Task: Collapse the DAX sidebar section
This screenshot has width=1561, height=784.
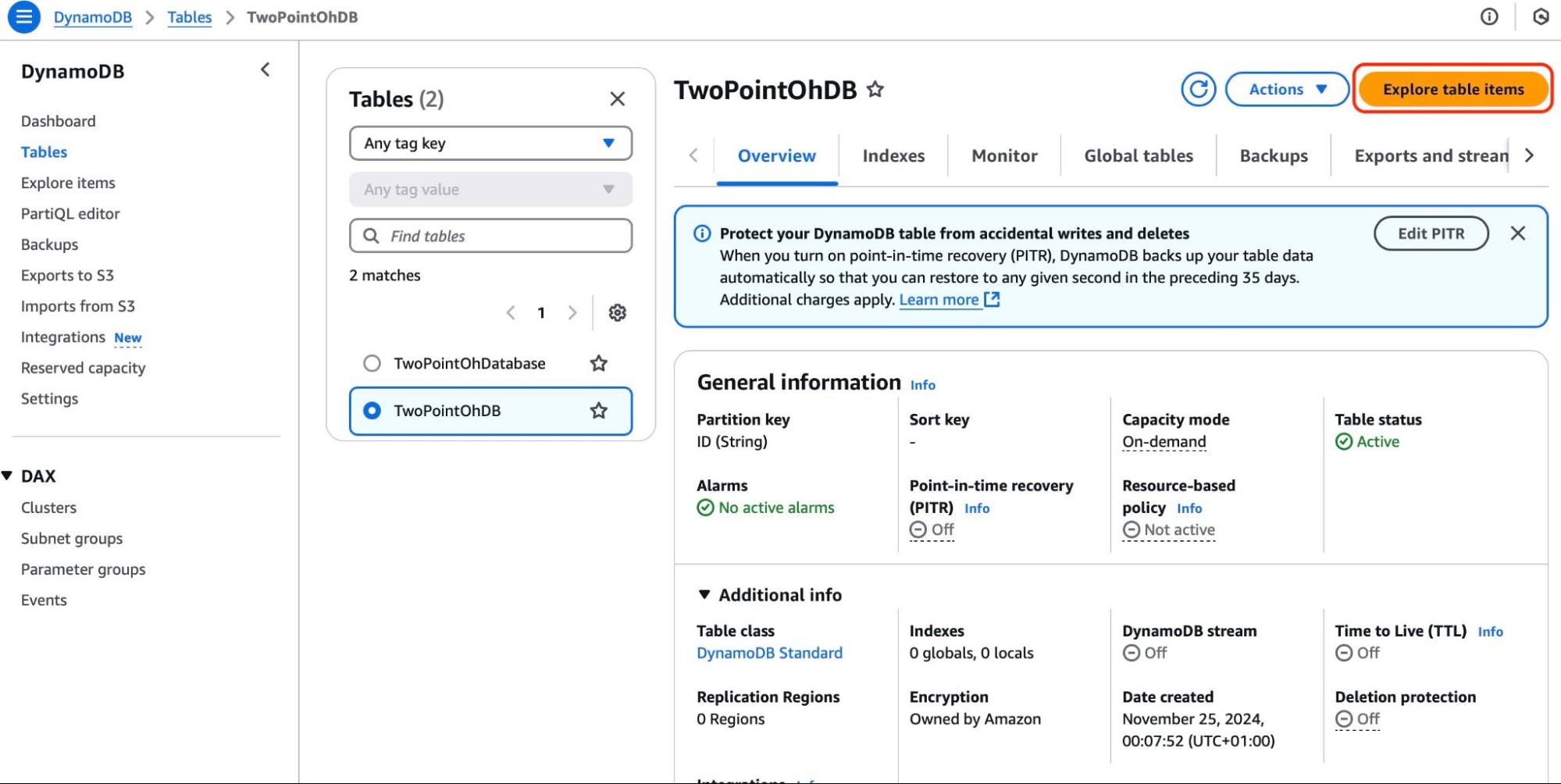Action: pos(8,476)
